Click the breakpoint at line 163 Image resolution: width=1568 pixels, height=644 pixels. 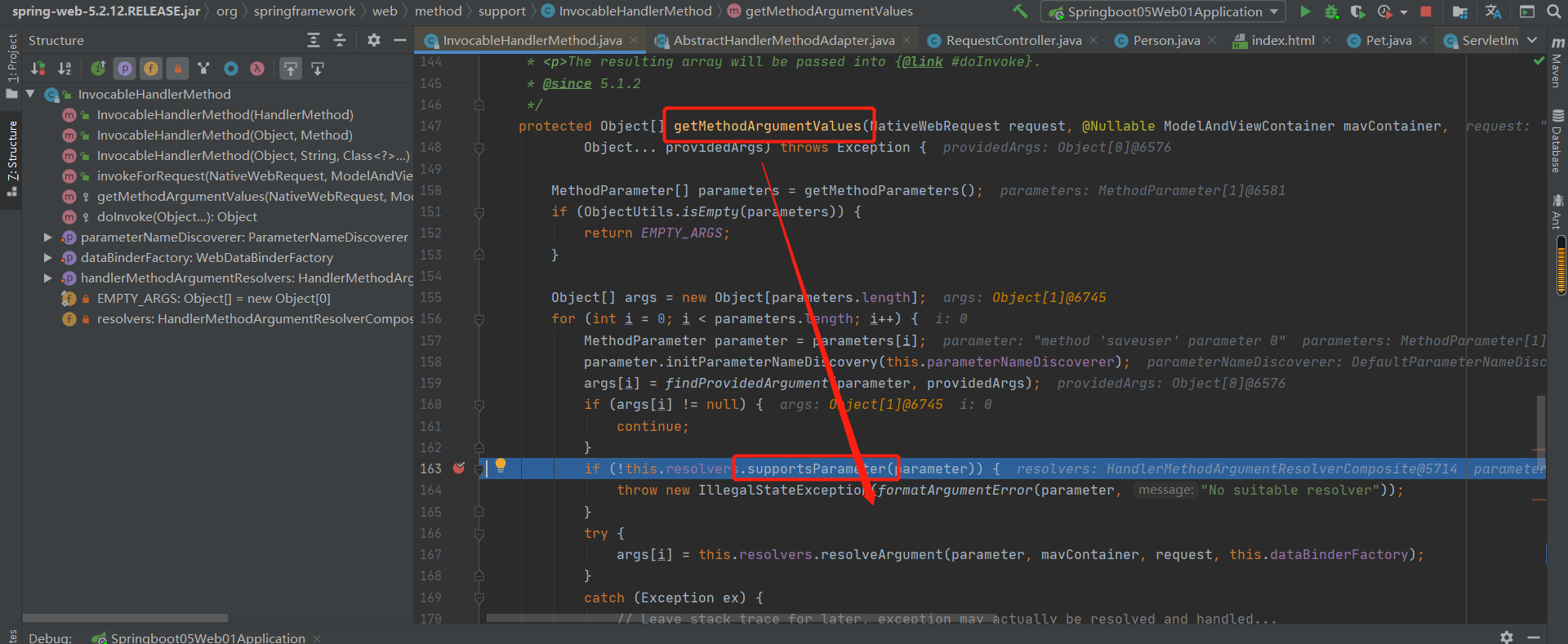click(459, 468)
